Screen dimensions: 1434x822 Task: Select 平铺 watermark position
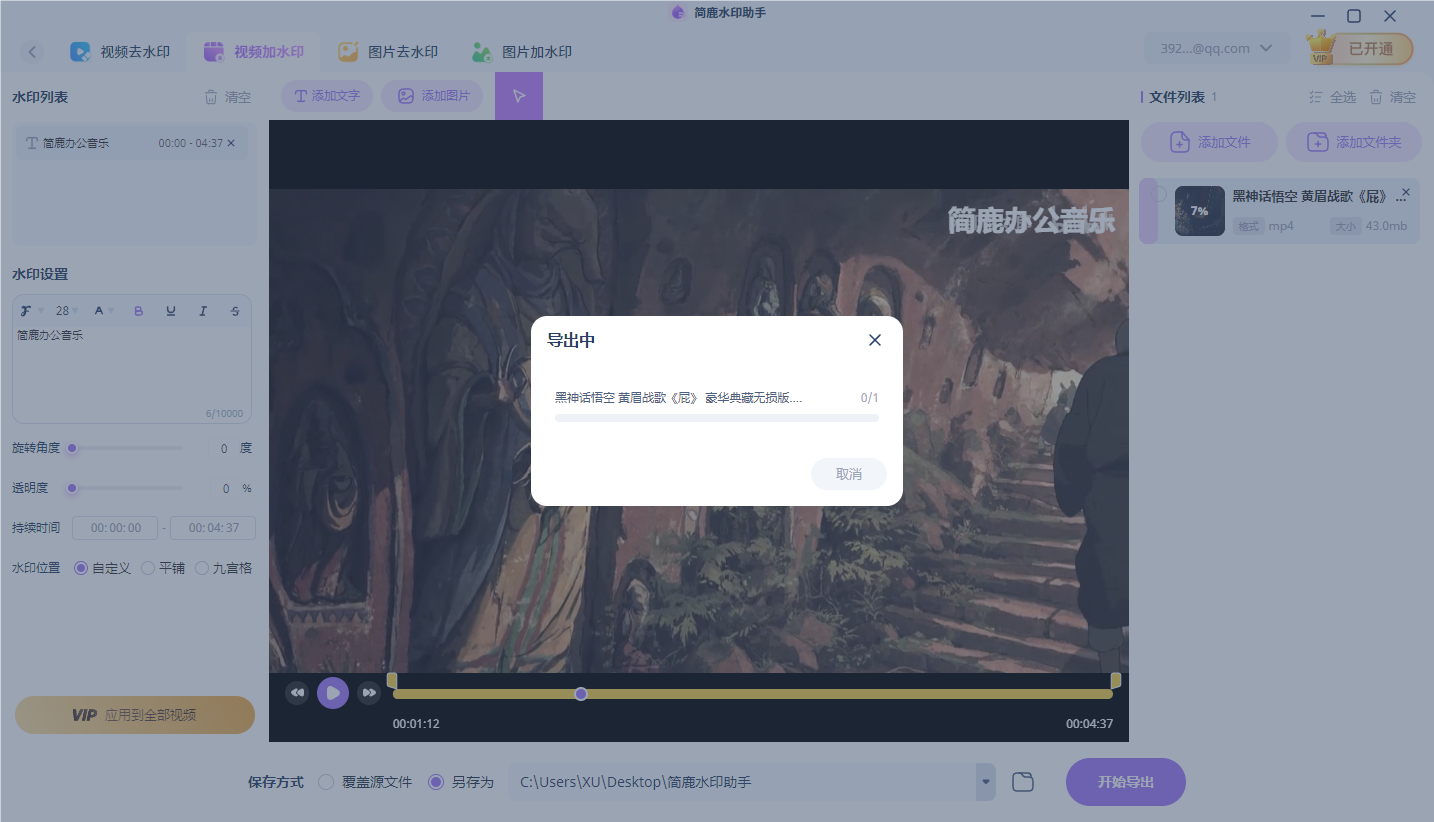162,567
